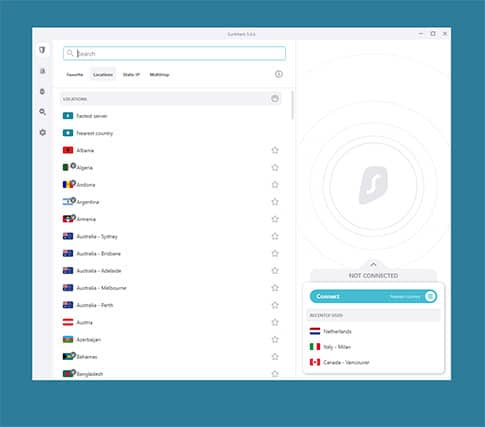Click the round icon on Connect bar
Viewport: 485px width, 427px height.
point(430,296)
